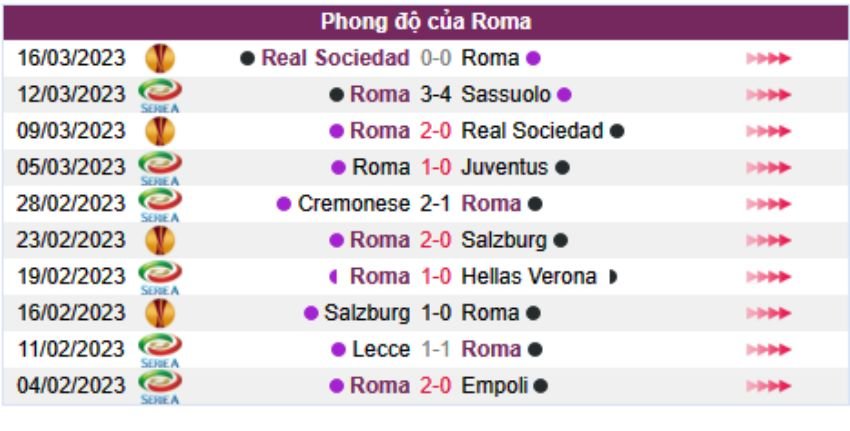Click the Serie A logo for 05/03/2023 match

pyautogui.click(x=159, y=168)
